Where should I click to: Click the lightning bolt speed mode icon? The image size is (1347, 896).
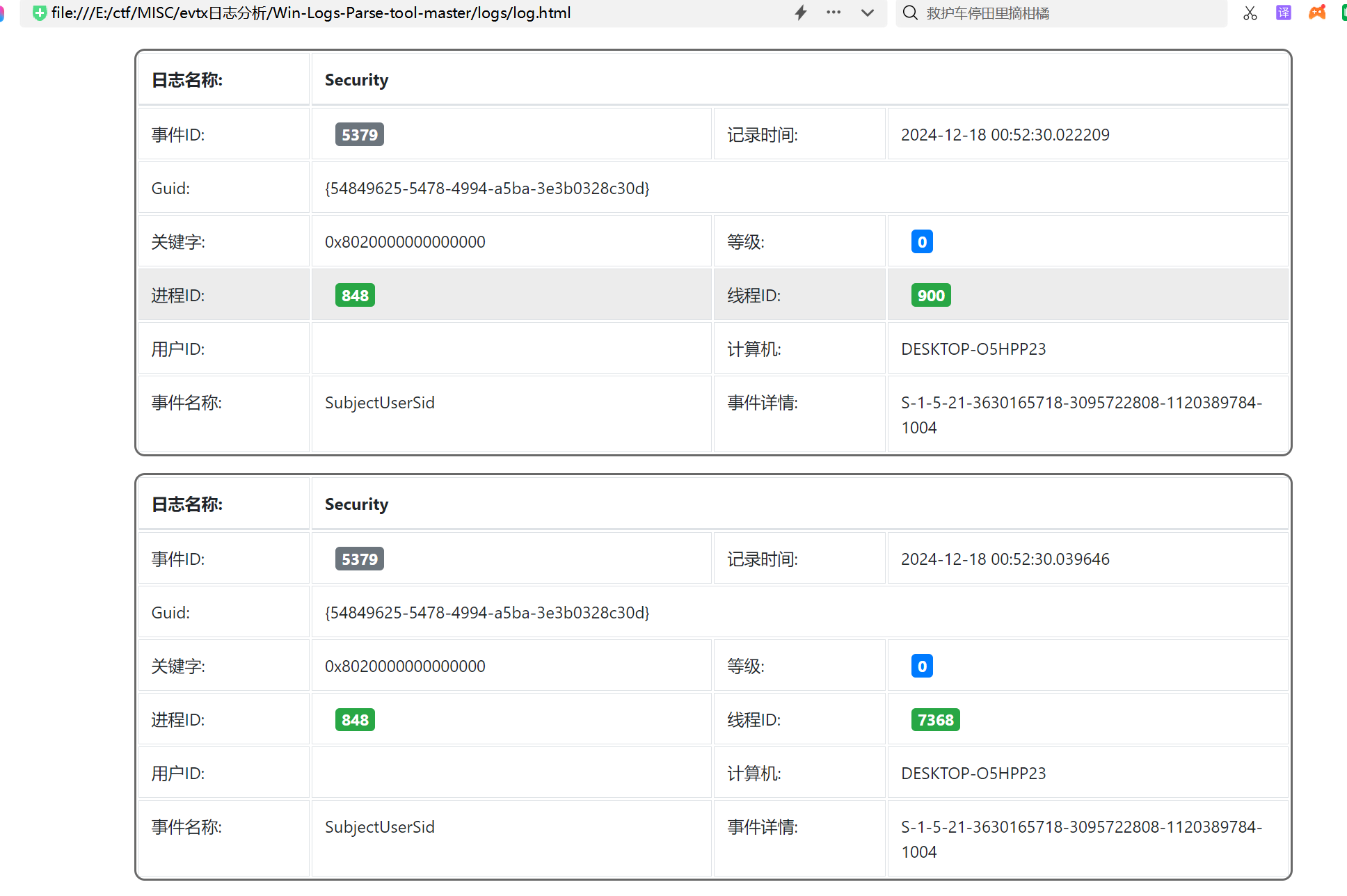[801, 13]
